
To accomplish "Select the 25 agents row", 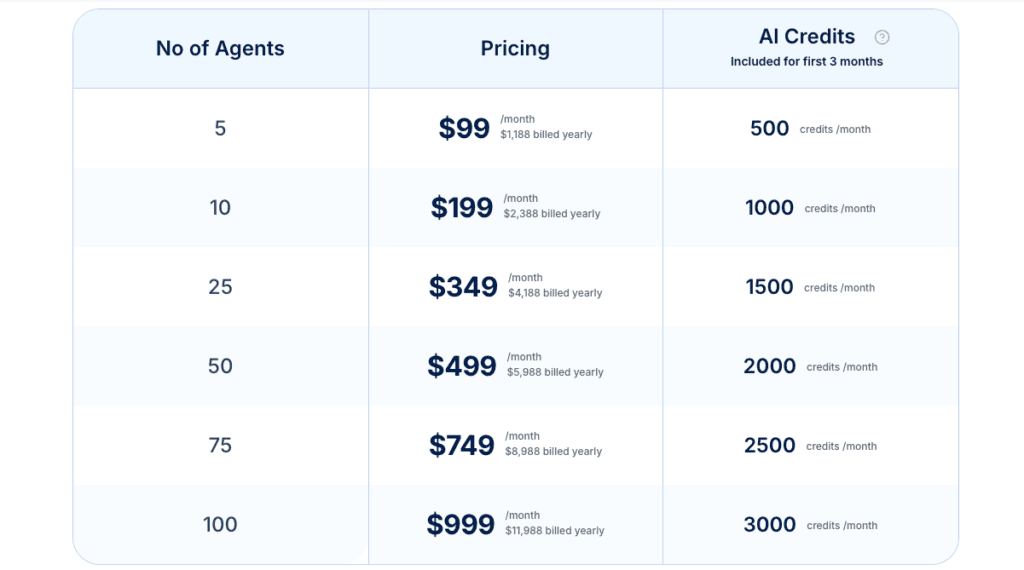I will 515,287.
